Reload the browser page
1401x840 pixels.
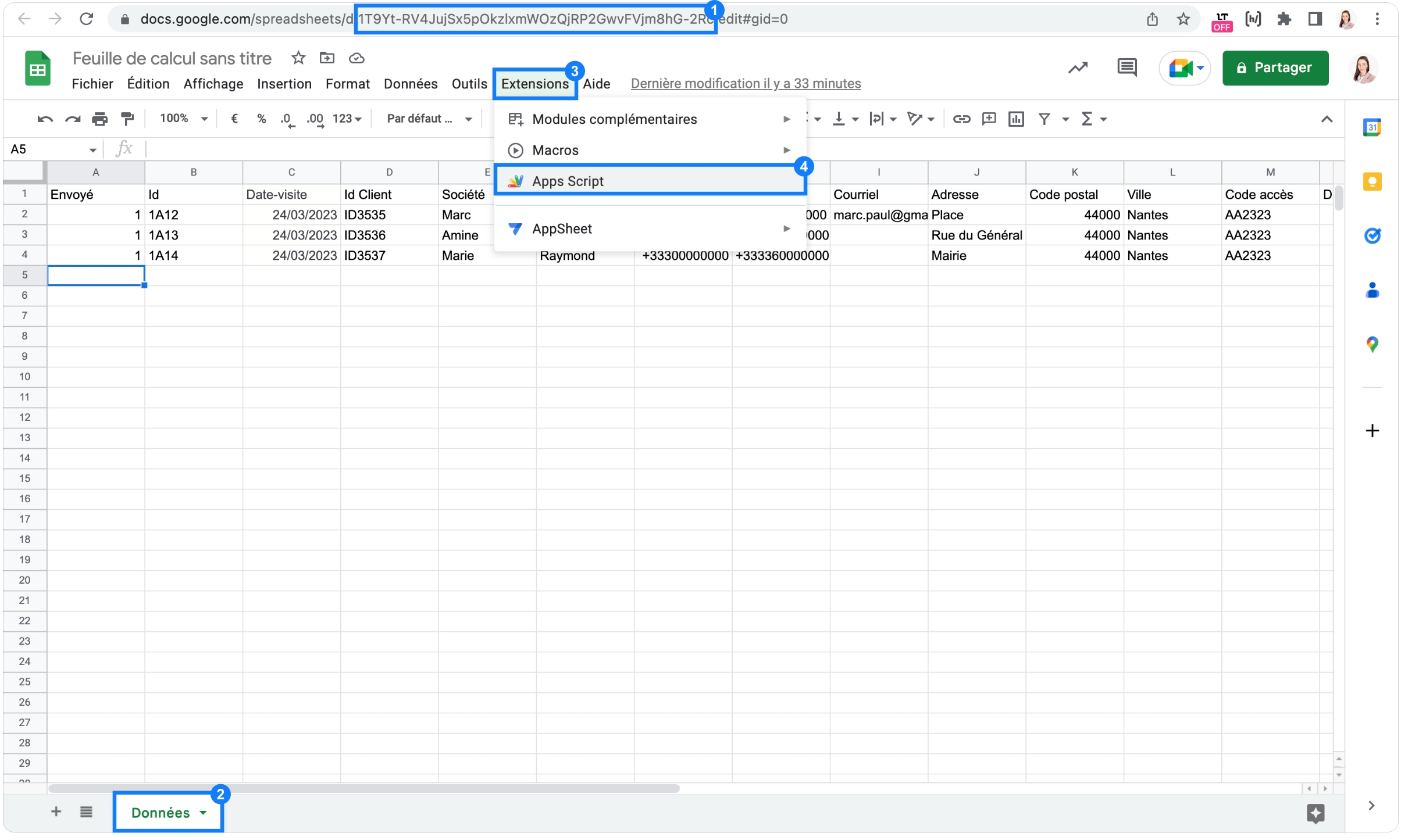[x=87, y=19]
